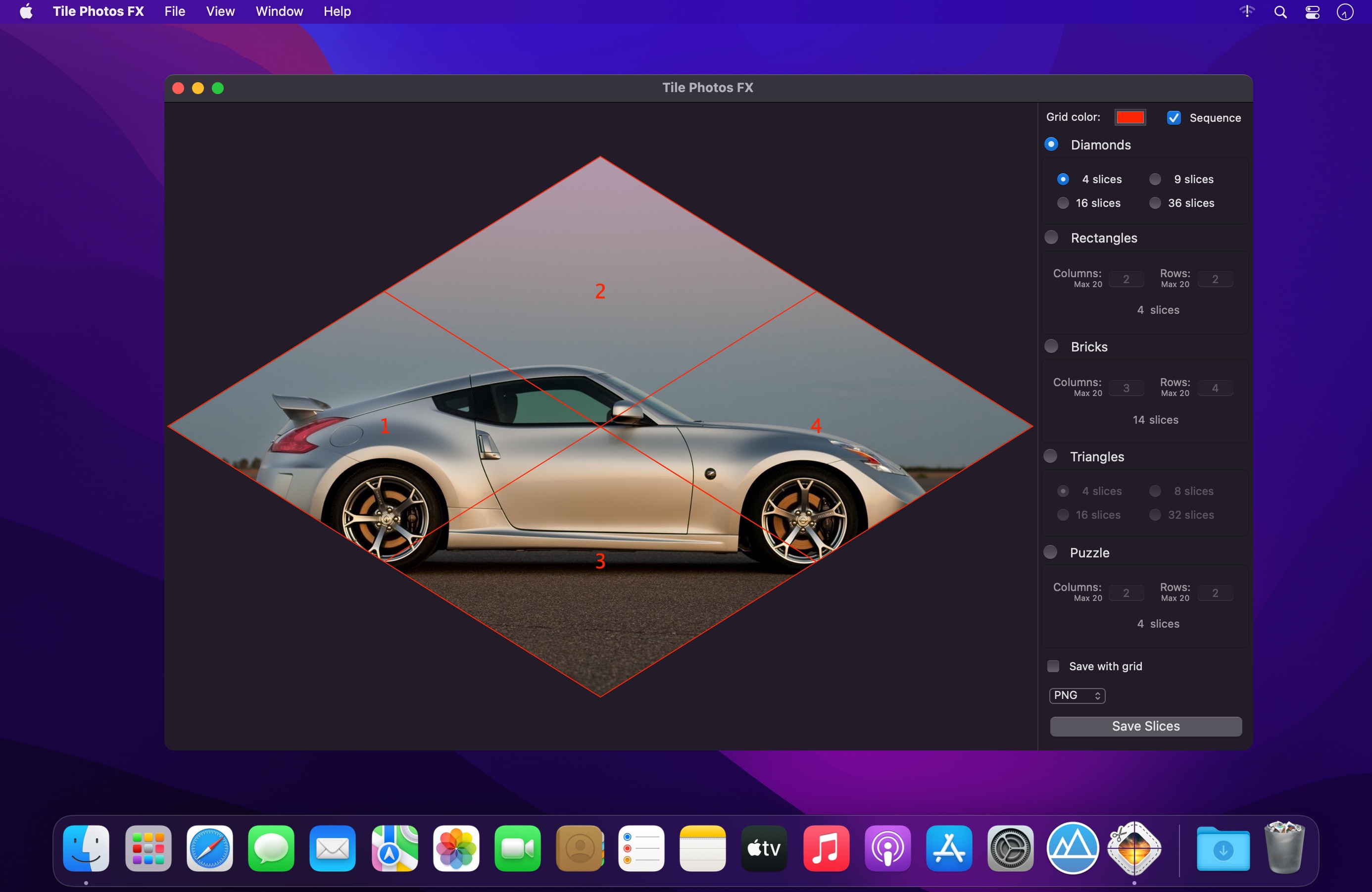The image size is (1372, 892).
Task: Disable the Sequence checkbox
Action: point(1174,118)
